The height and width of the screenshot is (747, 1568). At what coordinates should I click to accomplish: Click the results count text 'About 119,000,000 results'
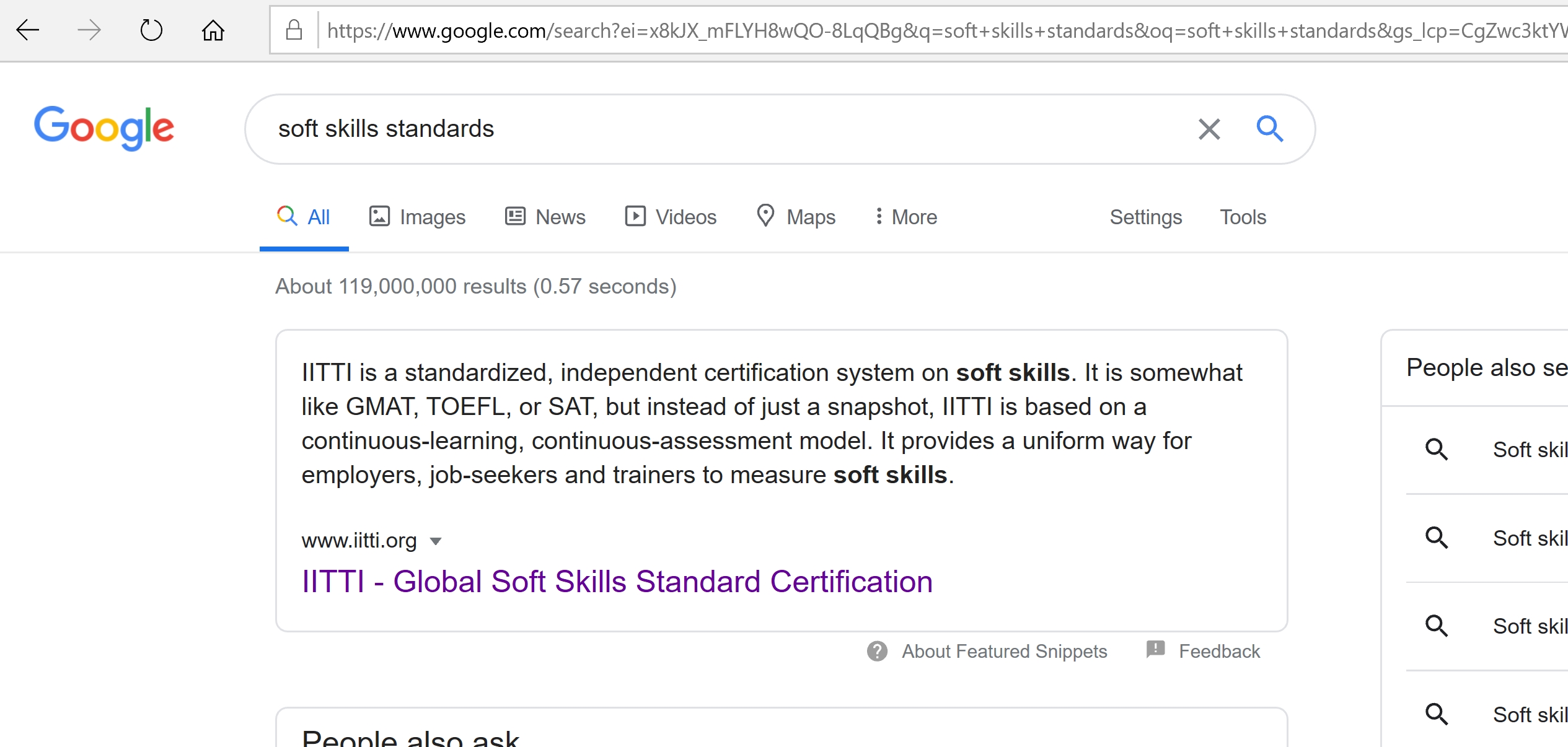click(400, 286)
